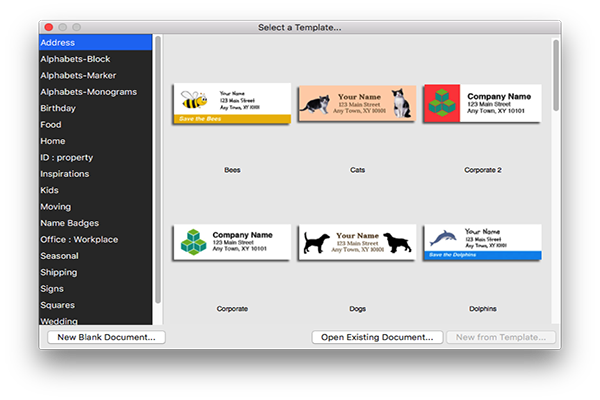
Task: Click the Corporate 2 template caption
Action: (x=483, y=170)
